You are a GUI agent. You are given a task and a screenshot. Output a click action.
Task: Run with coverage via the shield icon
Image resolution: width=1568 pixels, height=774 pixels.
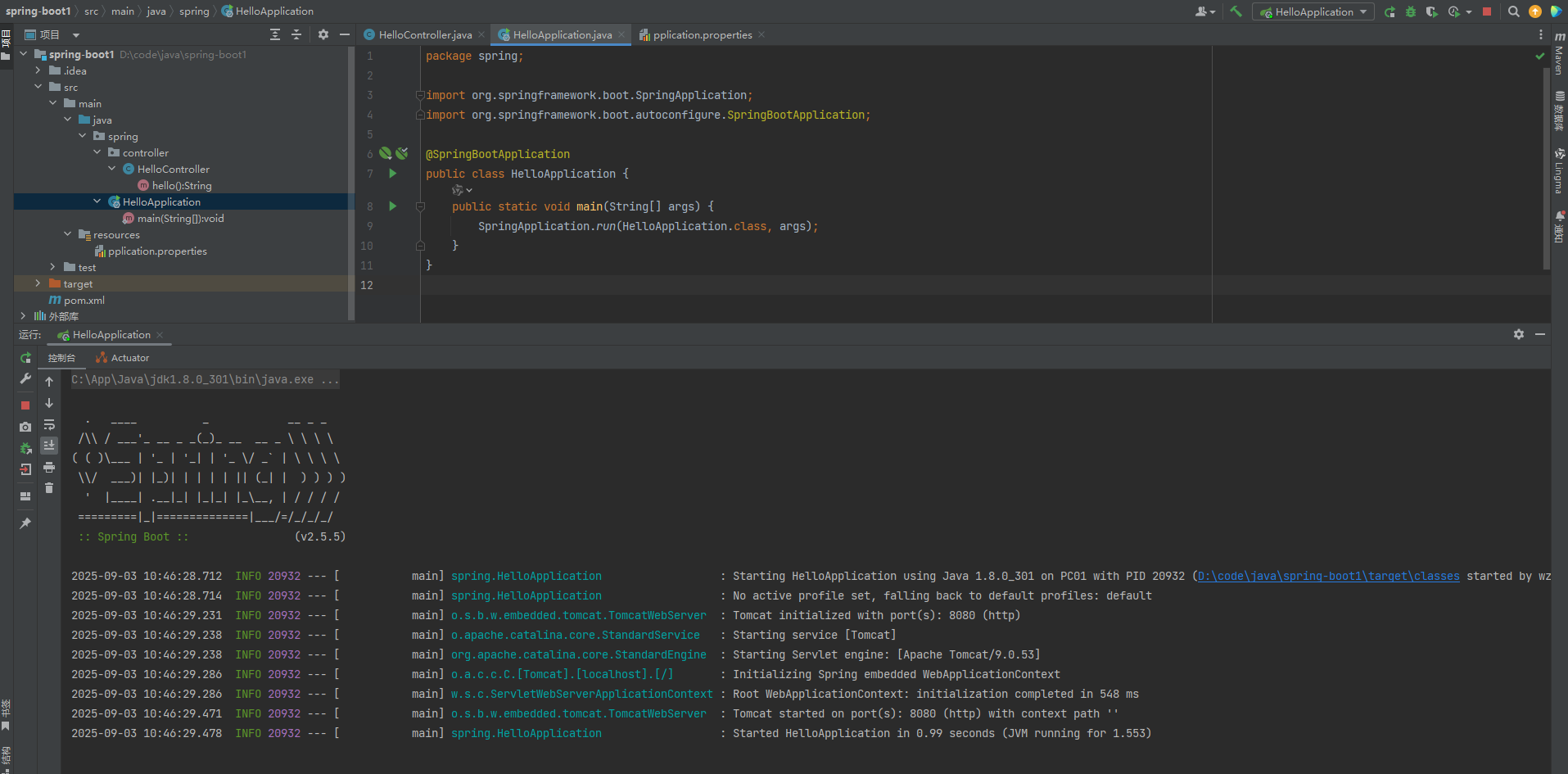pyautogui.click(x=1431, y=11)
